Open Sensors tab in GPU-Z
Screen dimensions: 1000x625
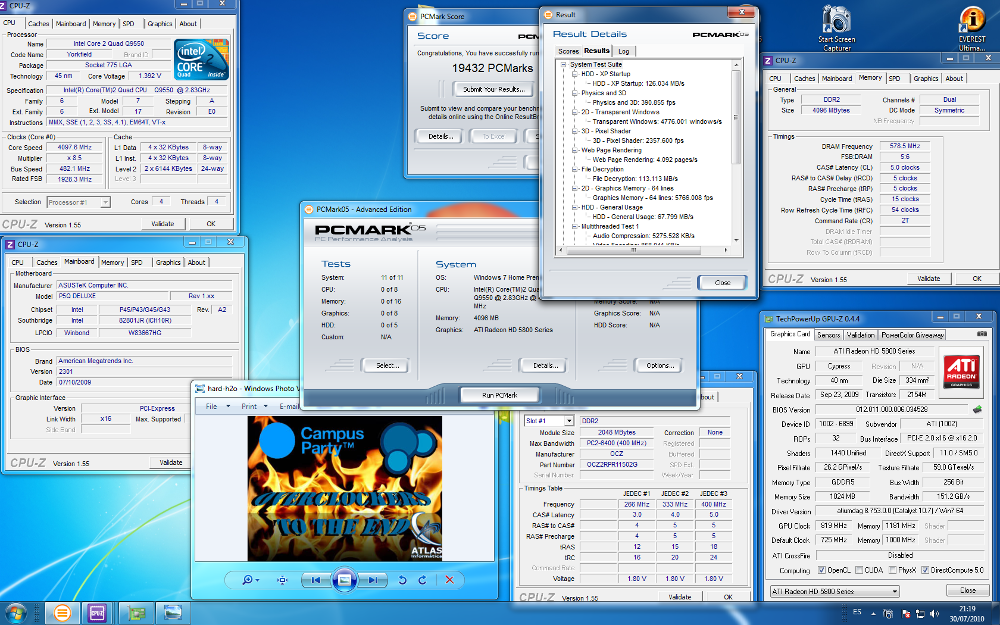[x=828, y=335]
